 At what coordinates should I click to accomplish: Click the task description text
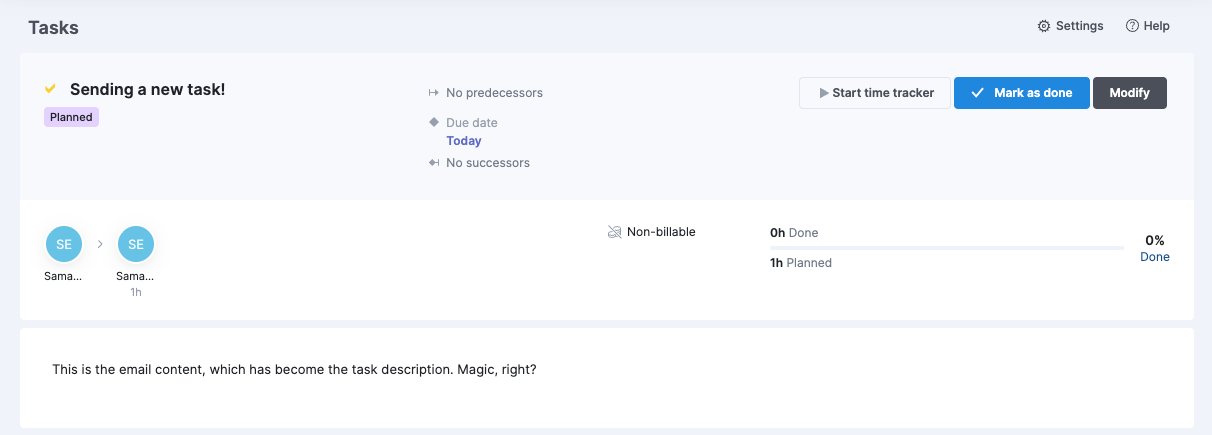click(294, 369)
